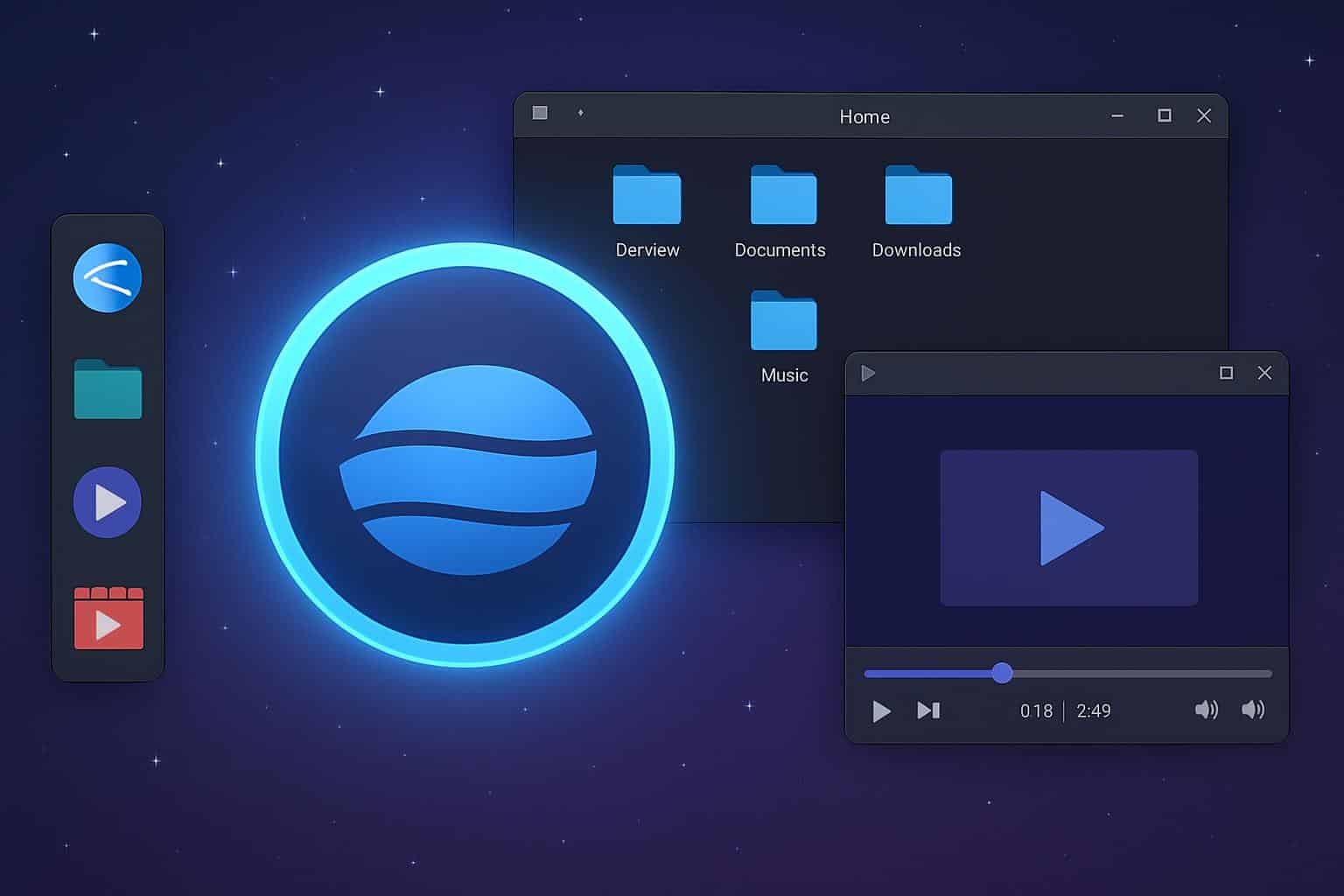This screenshot has width=1344, height=896.
Task: Minimize the Home window
Action: pyautogui.click(x=1117, y=116)
